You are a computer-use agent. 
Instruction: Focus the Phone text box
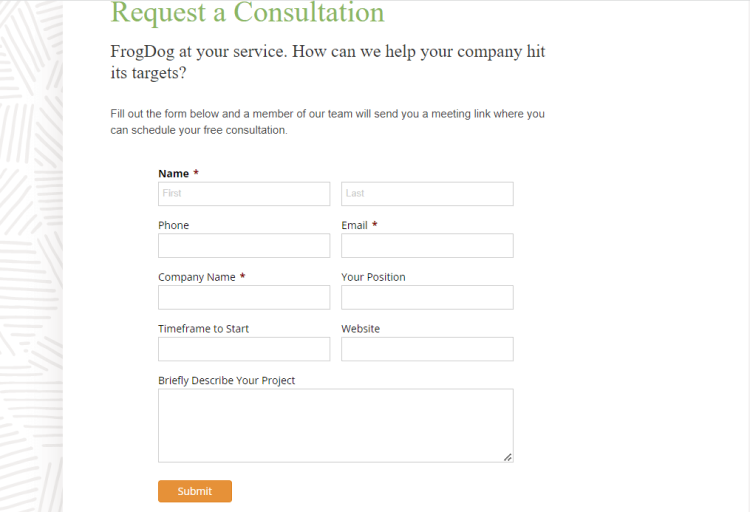click(244, 245)
